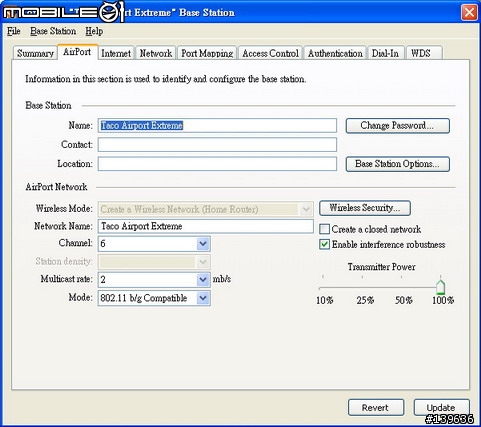The height and width of the screenshot is (427, 481).
Task: Click the Network Name field
Action: pos(206,226)
